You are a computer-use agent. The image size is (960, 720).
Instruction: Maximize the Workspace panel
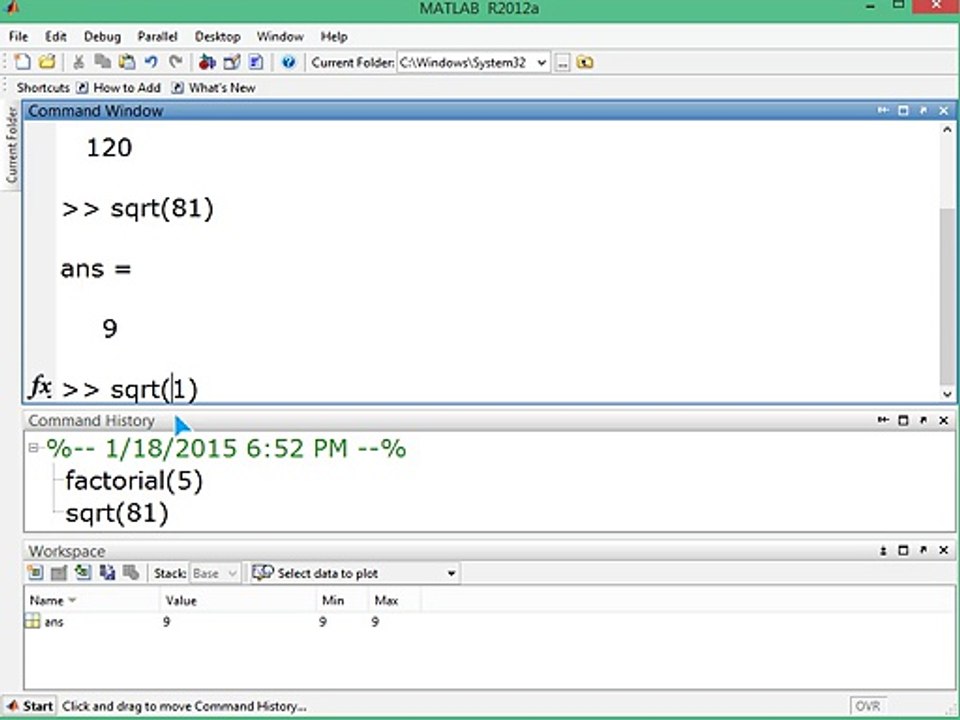903,550
